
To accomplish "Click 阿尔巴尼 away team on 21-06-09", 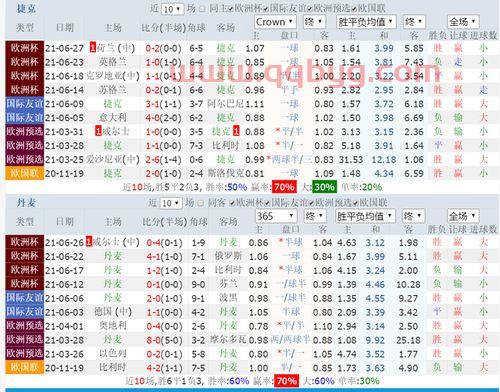I will 225,104.
